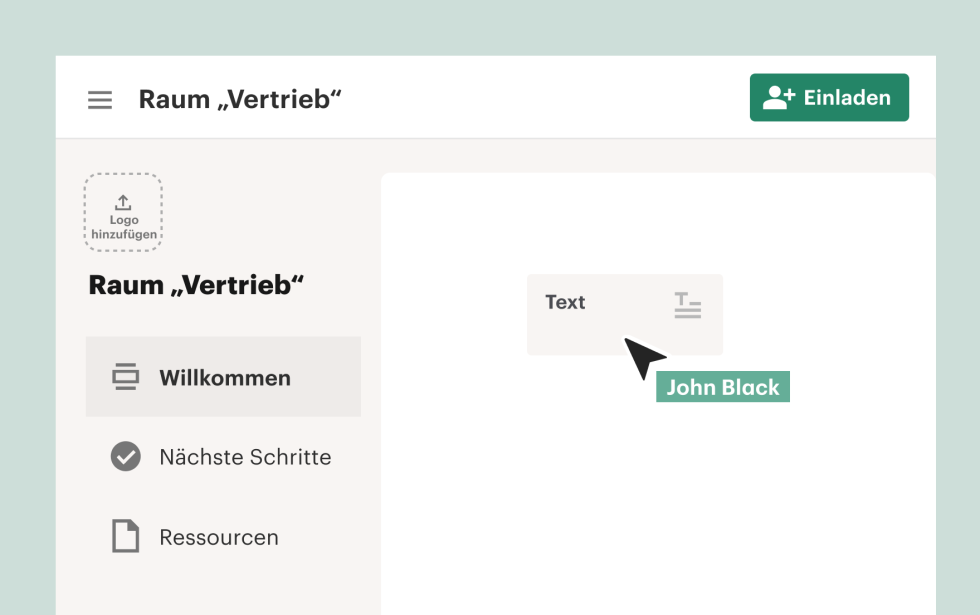
Task: Click the Einladen invite button
Action: pyautogui.click(x=829, y=98)
